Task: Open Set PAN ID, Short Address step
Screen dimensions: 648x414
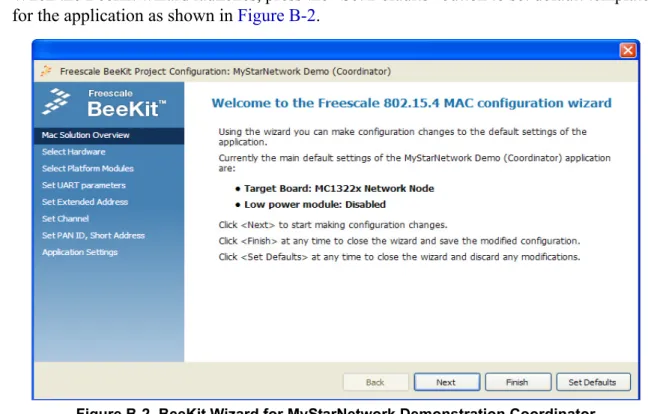Action: point(93,236)
